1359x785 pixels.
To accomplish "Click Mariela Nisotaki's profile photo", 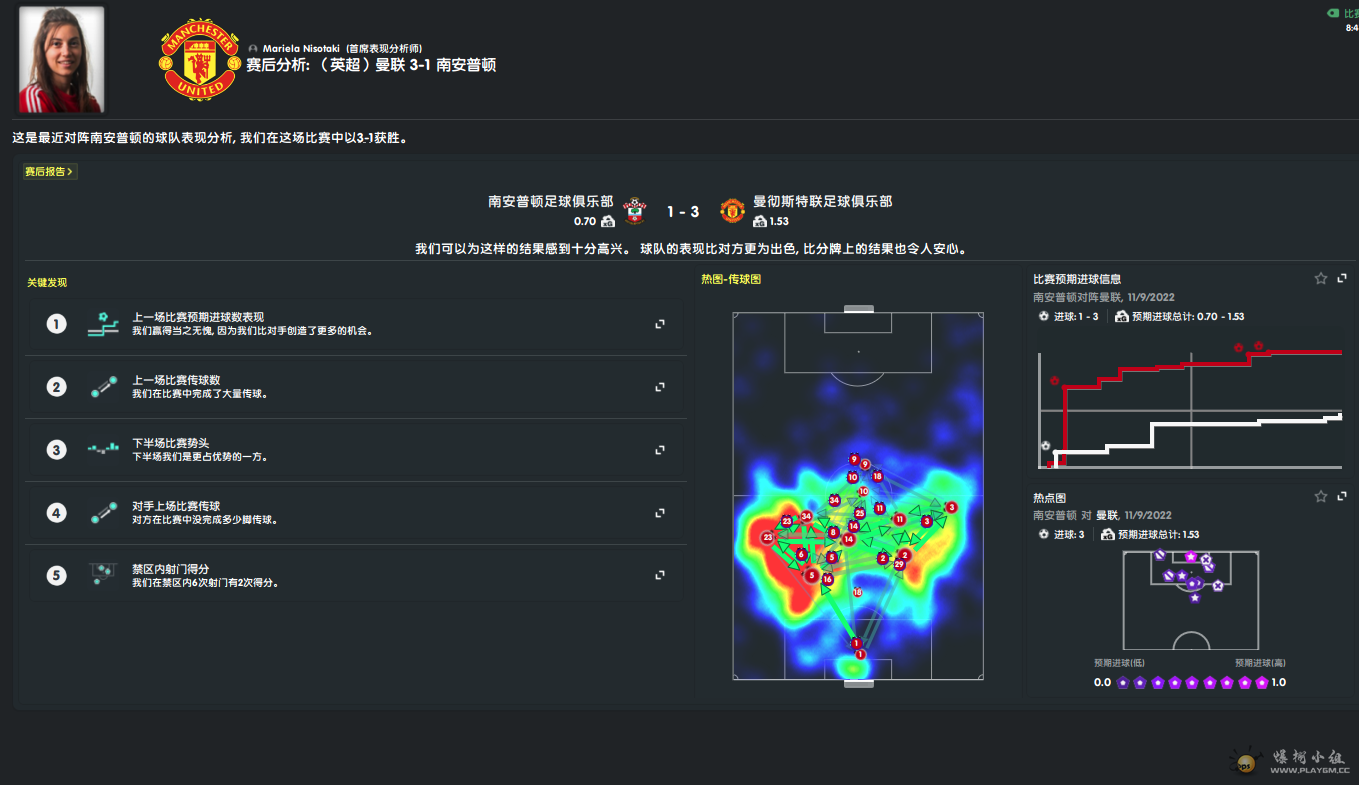I will tap(61, 60).
